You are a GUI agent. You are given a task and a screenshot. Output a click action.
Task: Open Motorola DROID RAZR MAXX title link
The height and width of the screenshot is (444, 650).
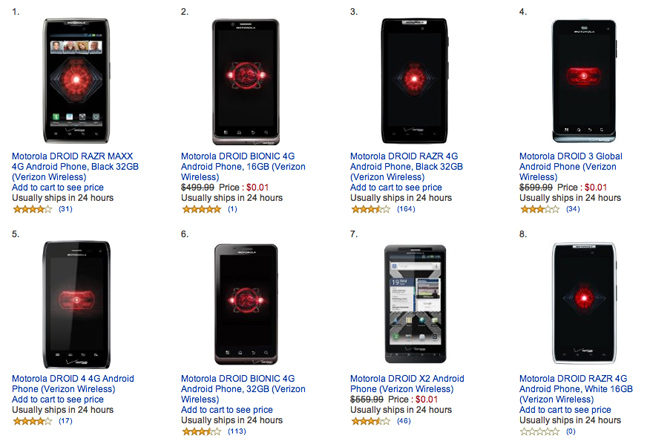[x=75, y=167]
